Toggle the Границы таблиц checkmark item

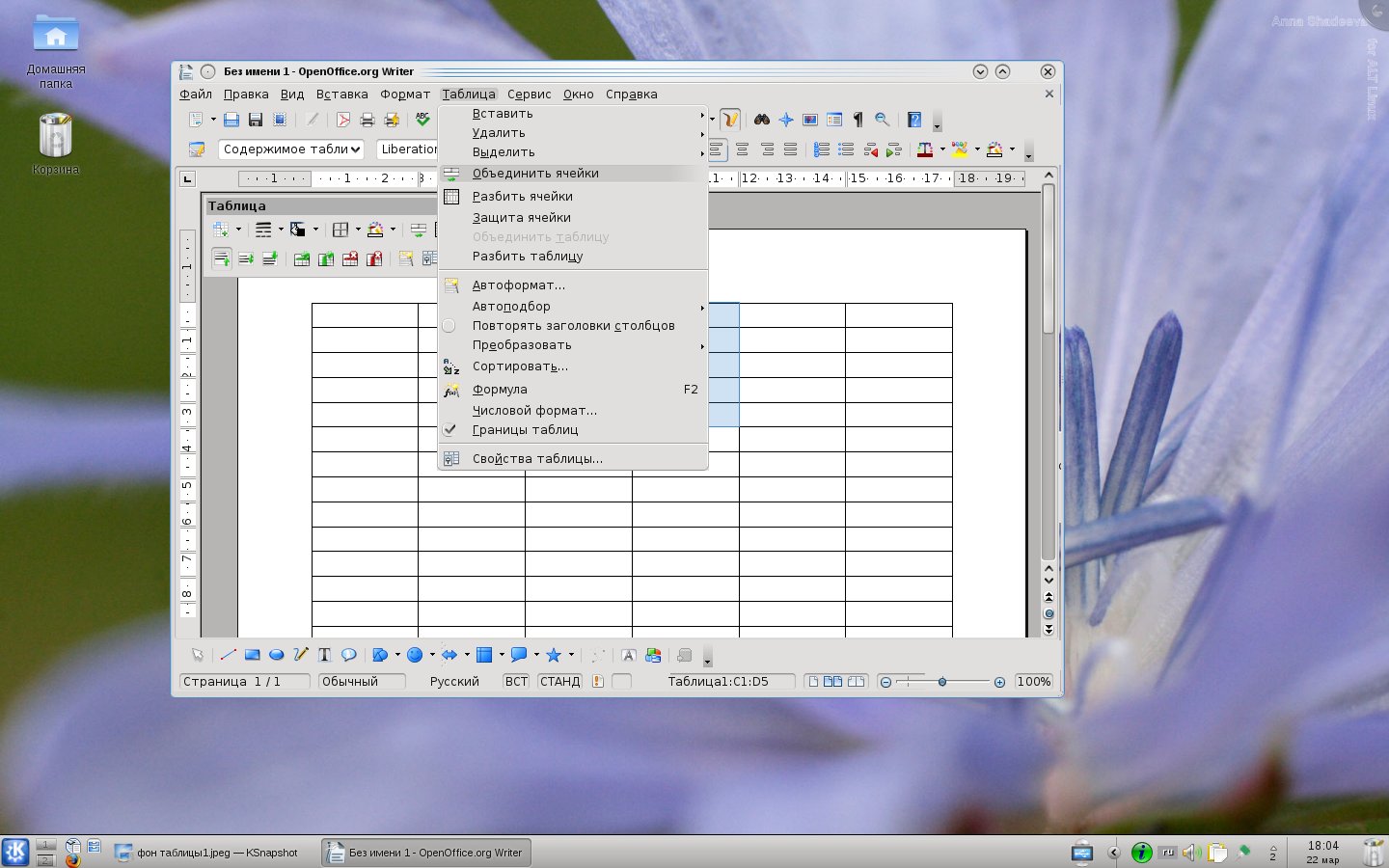tap(525, 430)
